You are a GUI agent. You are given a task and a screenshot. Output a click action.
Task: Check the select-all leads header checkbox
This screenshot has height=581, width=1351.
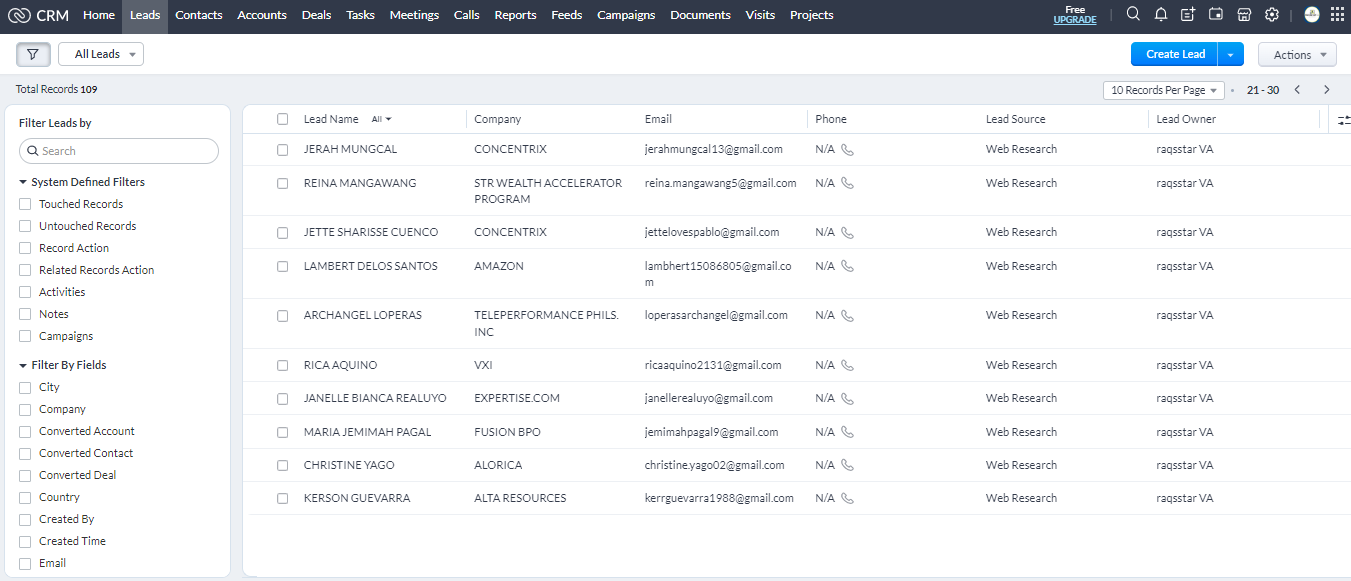pos(283,119)
